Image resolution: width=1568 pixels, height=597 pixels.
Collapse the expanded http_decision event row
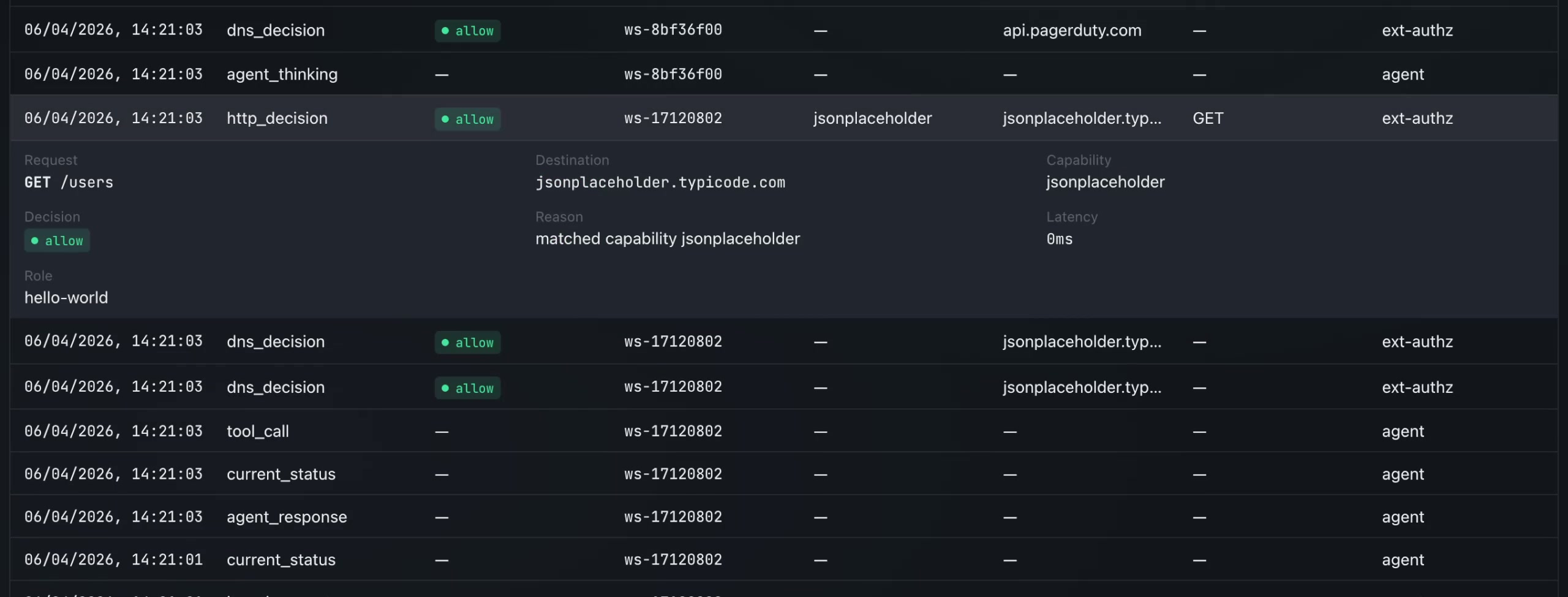tap(277, 118)
